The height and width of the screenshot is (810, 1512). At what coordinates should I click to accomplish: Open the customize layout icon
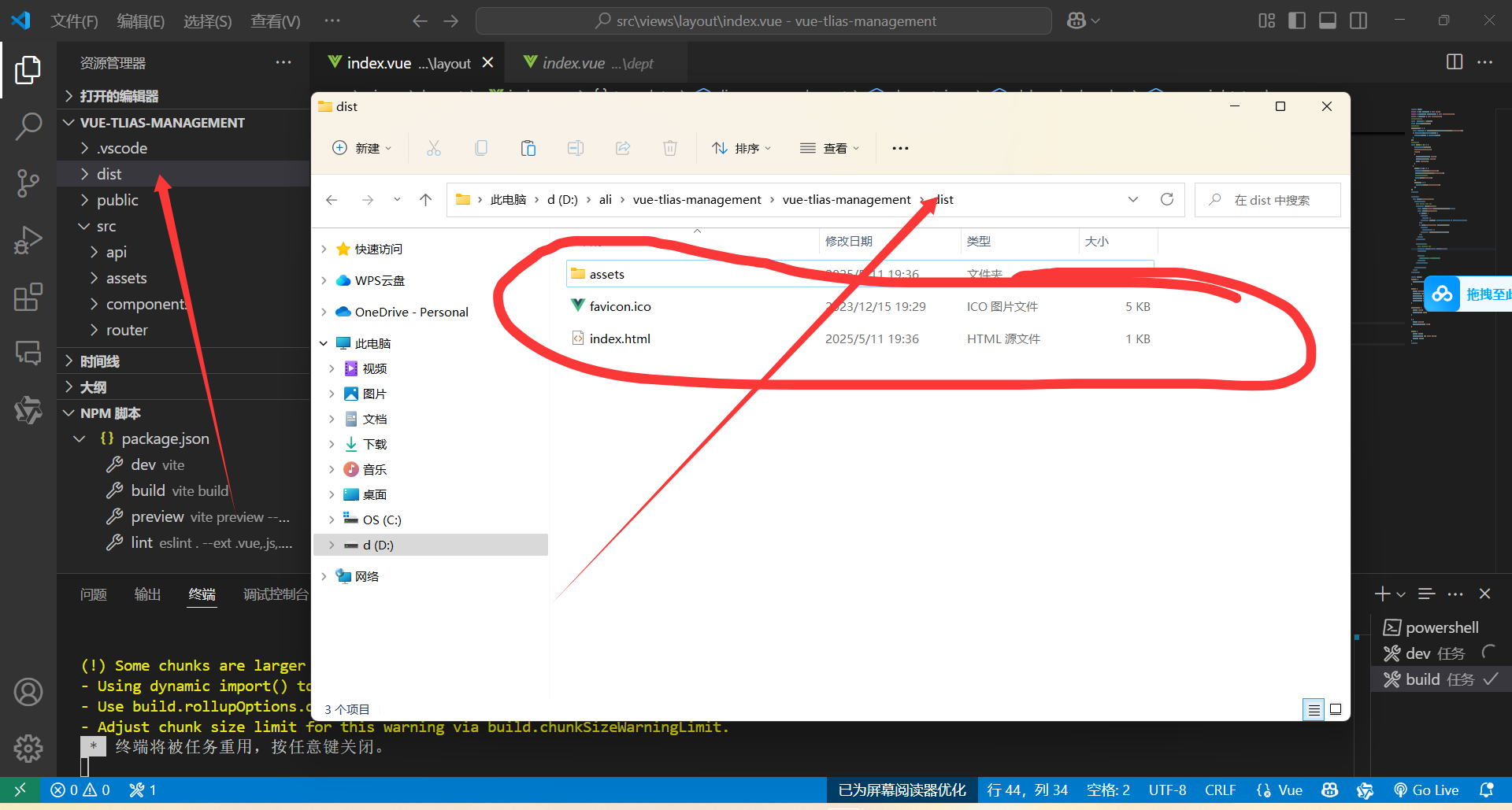(x=1266, y=20)
